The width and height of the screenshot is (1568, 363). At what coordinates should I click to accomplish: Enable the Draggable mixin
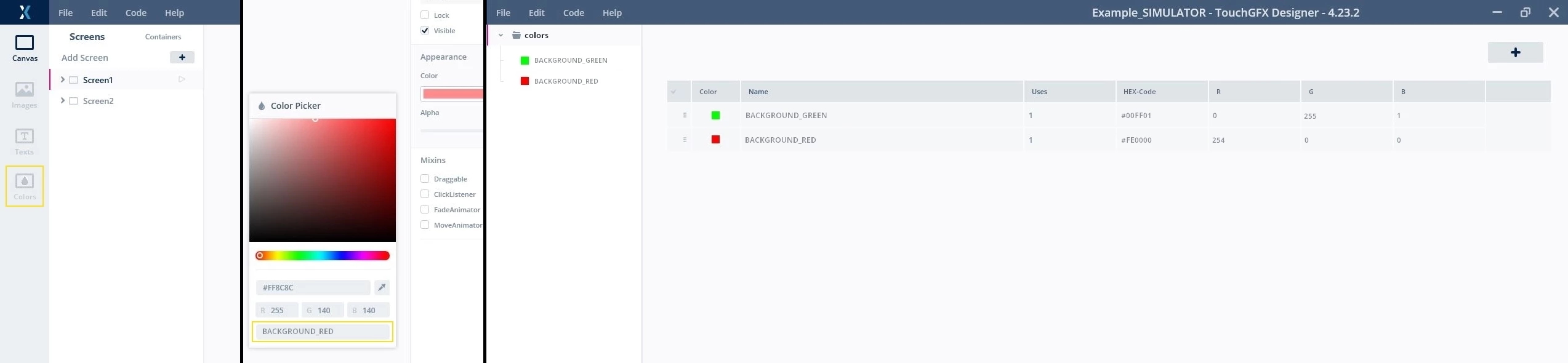pyautogui.click(x=425, y=178)
